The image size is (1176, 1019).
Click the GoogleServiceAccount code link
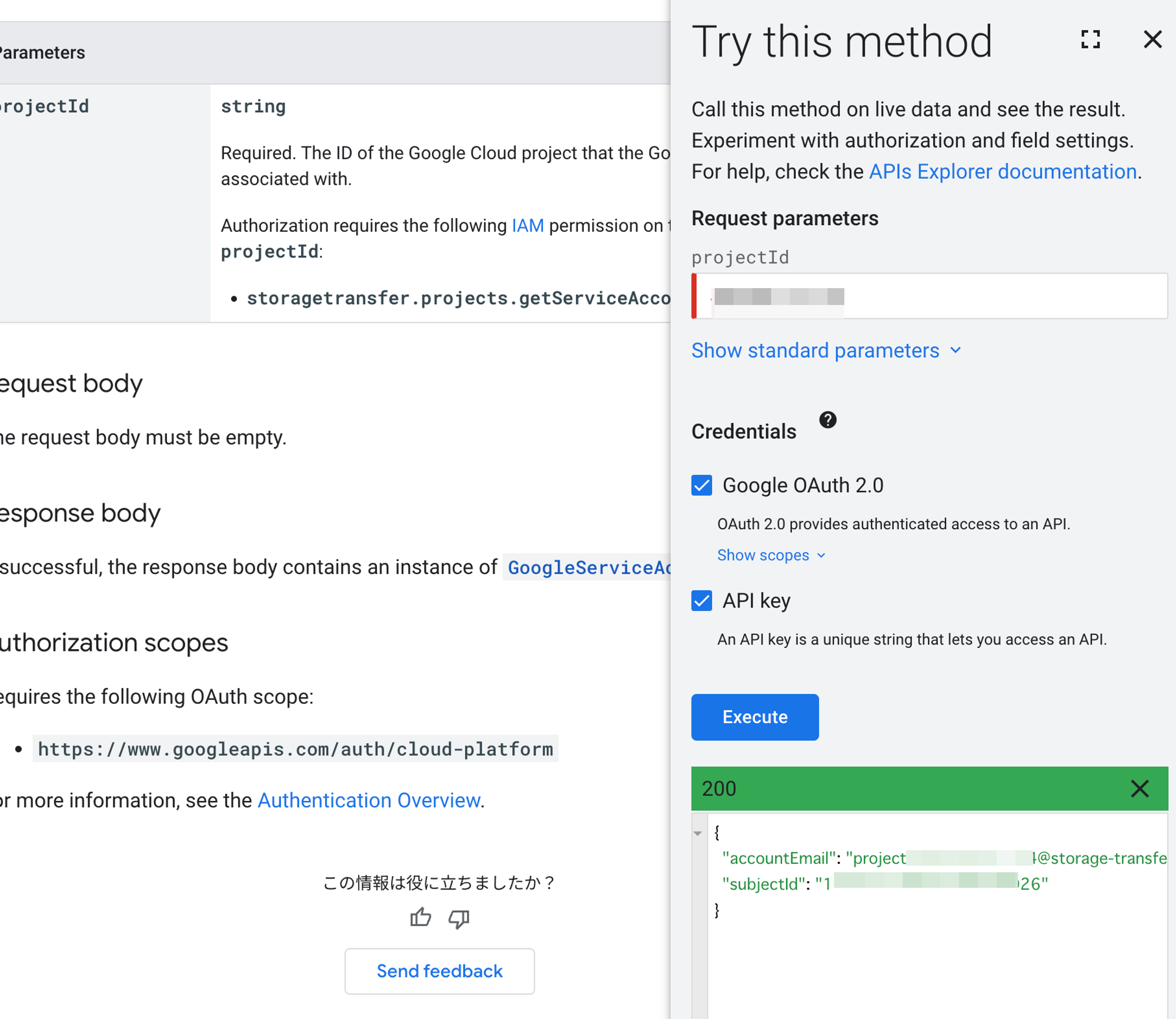pyautogui.click(x=588, y=567)
